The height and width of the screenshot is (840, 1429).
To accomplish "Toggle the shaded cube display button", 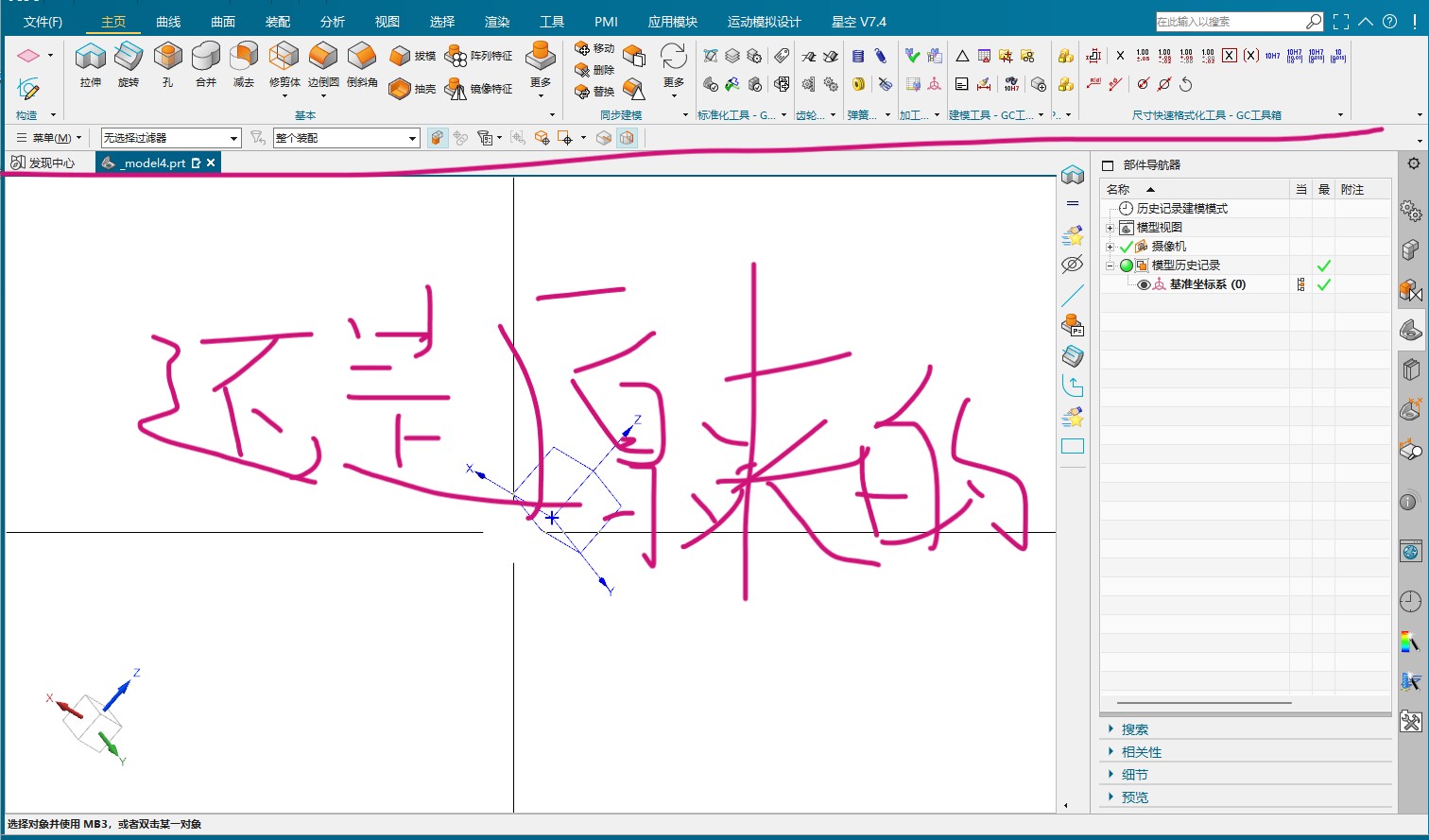I will [x=604, y=138].
